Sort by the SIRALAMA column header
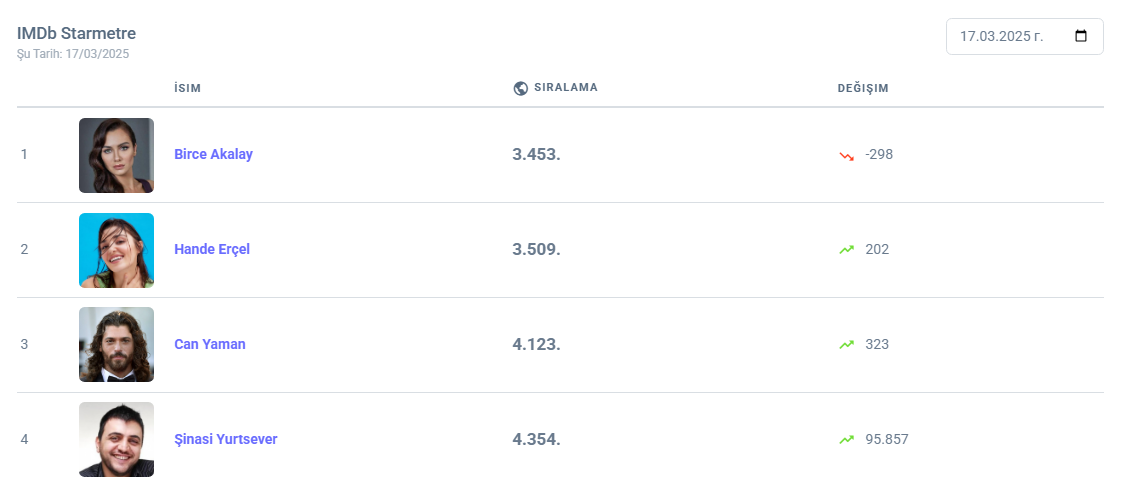Image resolution: width=1124 pixels, height=481 pixels. (x=566, y=88)
